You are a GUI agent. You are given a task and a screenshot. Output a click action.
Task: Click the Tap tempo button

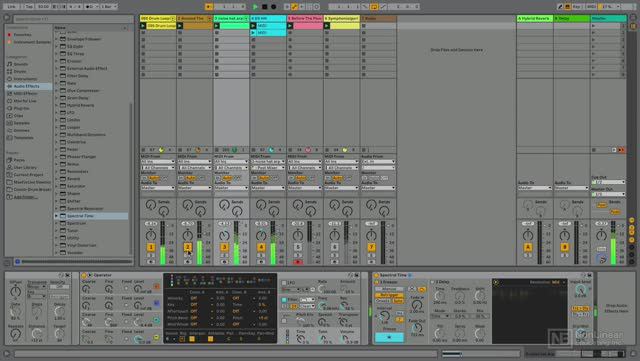29,7
